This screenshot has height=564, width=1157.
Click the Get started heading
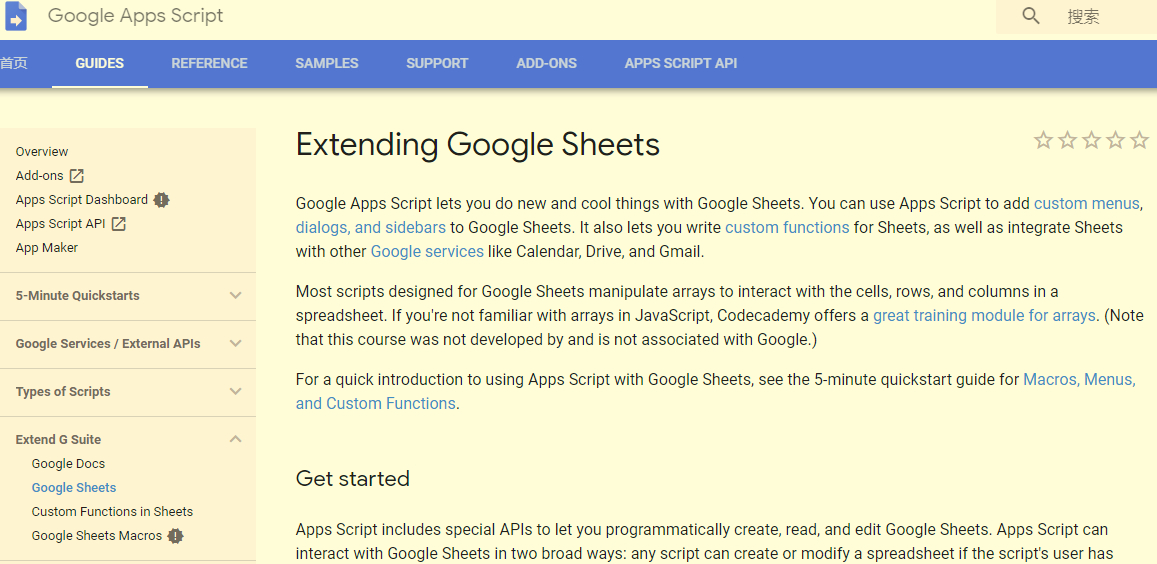pyautogui.click(x=353, y=478)
